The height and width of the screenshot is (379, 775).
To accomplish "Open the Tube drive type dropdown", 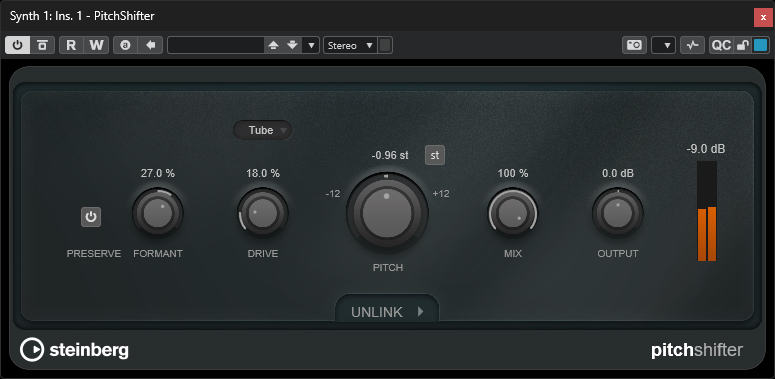I will tap(262, 130).
